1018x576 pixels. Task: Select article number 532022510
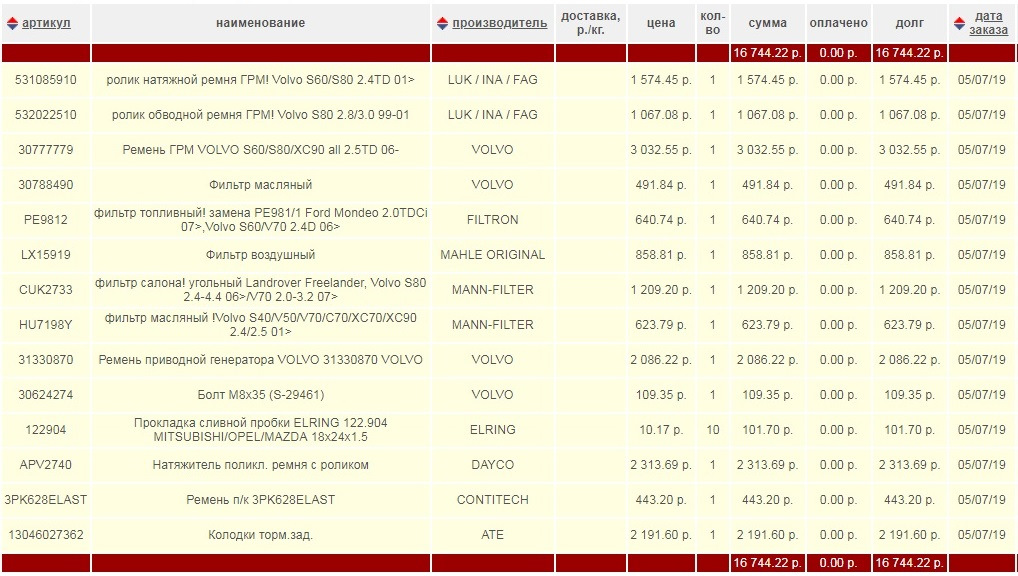(x=46, y=115)
